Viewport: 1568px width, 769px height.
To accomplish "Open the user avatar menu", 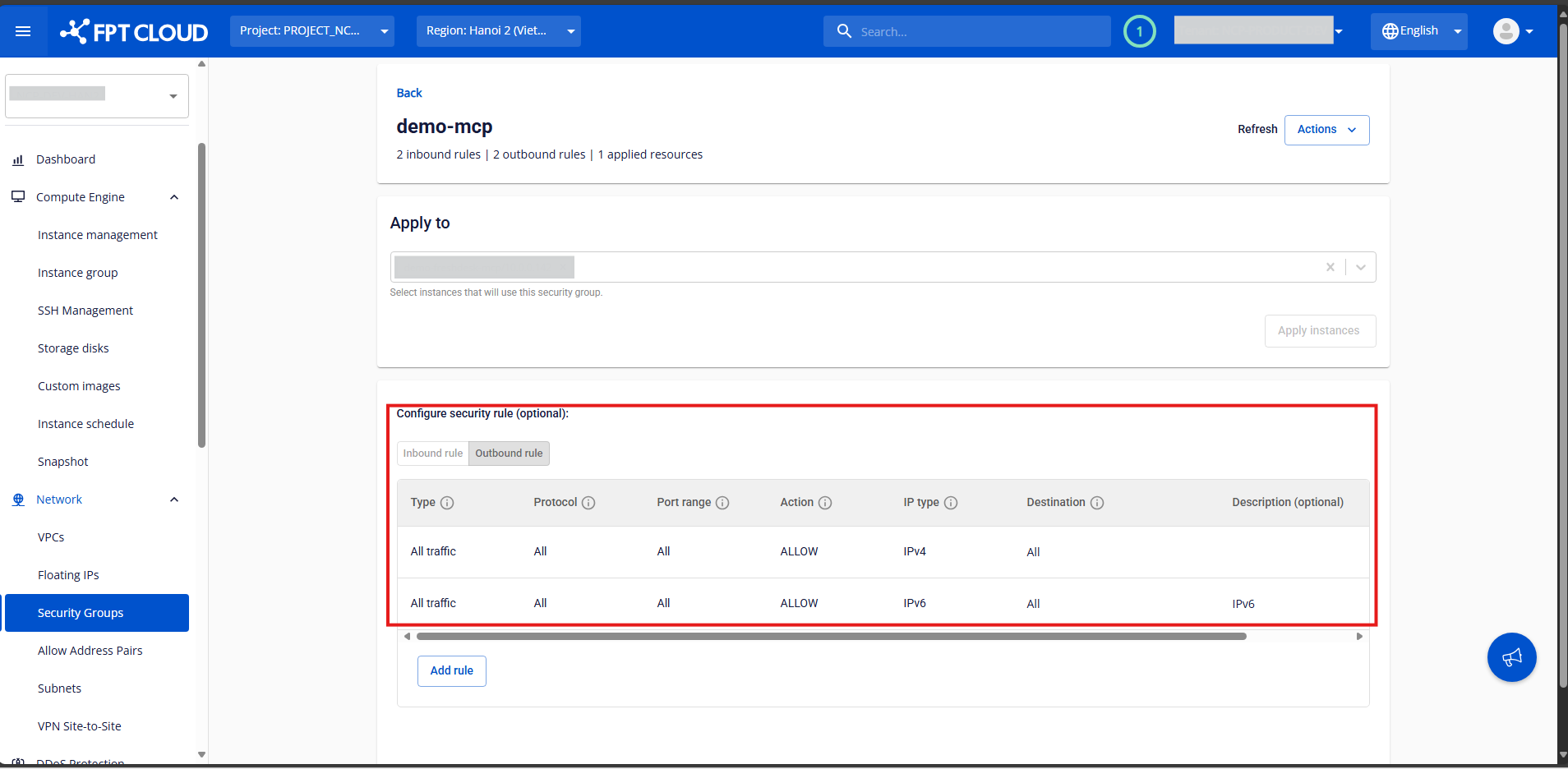I will click(1512, 32).
